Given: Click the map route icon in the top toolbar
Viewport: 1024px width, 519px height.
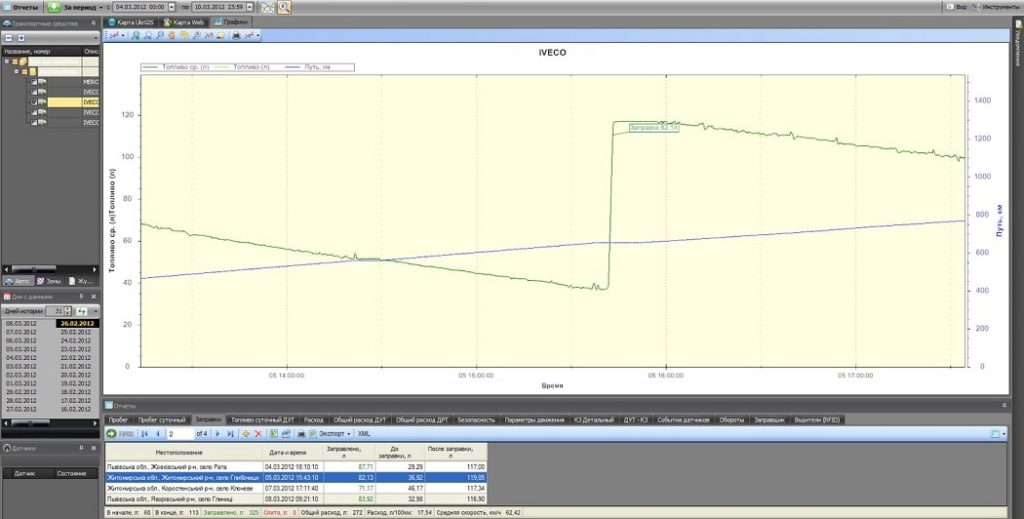Looking at the screenshot, I should click(268, 7).
